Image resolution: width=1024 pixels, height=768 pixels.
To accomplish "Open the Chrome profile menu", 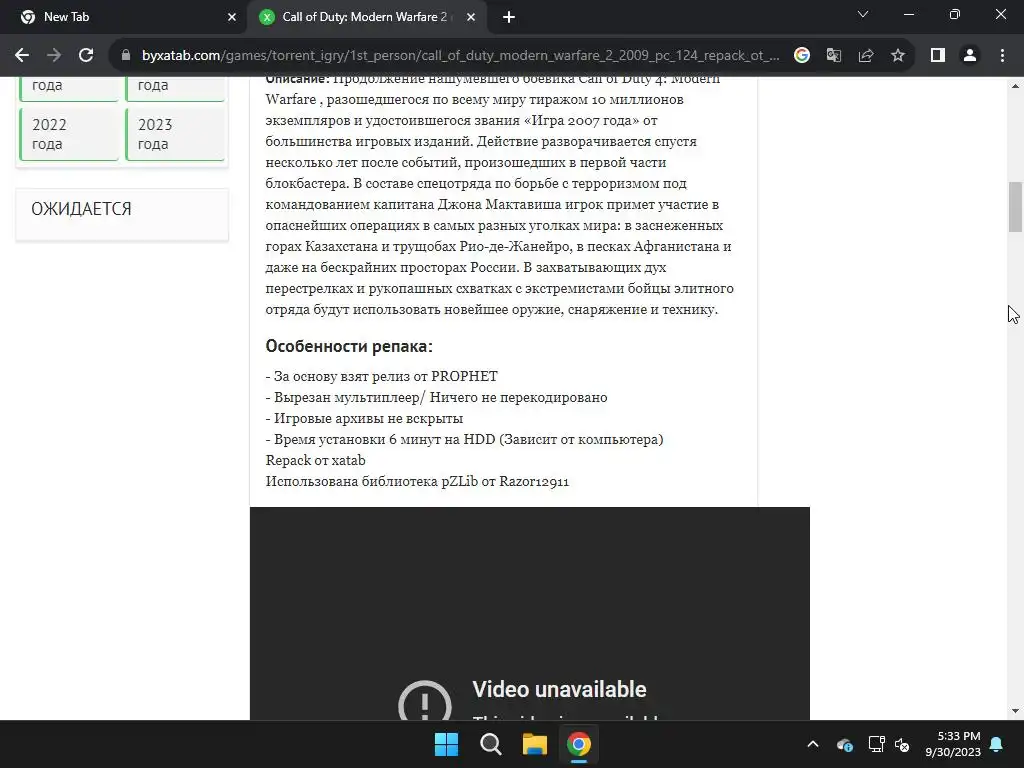I will (x=970, y=56).
